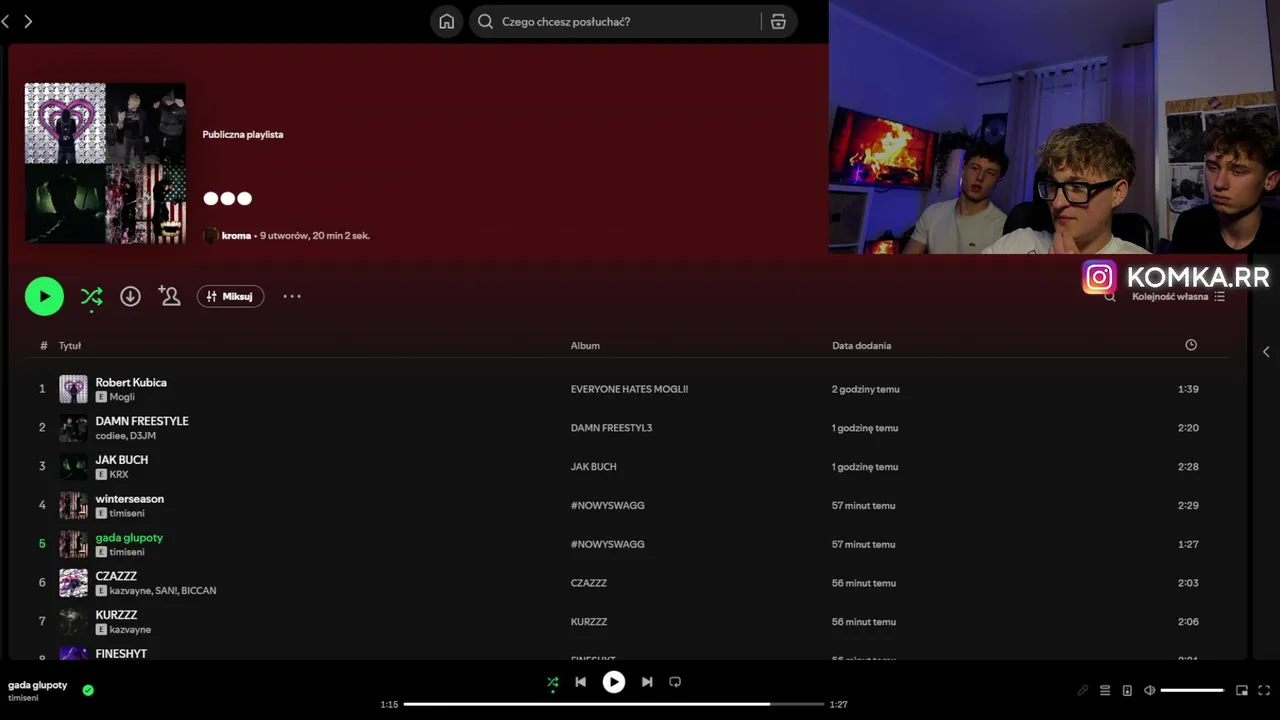
Task: Click the green saved checkmark in player bar
Action: coord(88,690)
